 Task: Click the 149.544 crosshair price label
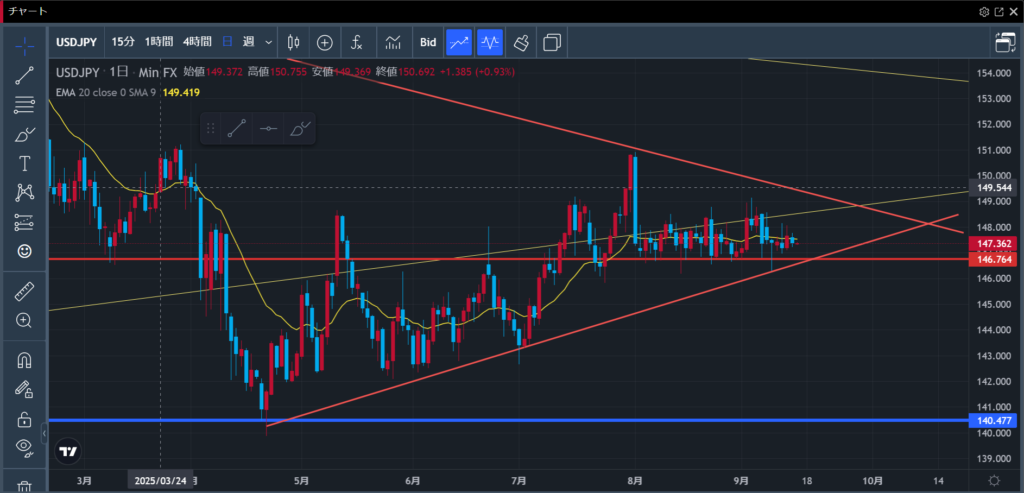994,187
